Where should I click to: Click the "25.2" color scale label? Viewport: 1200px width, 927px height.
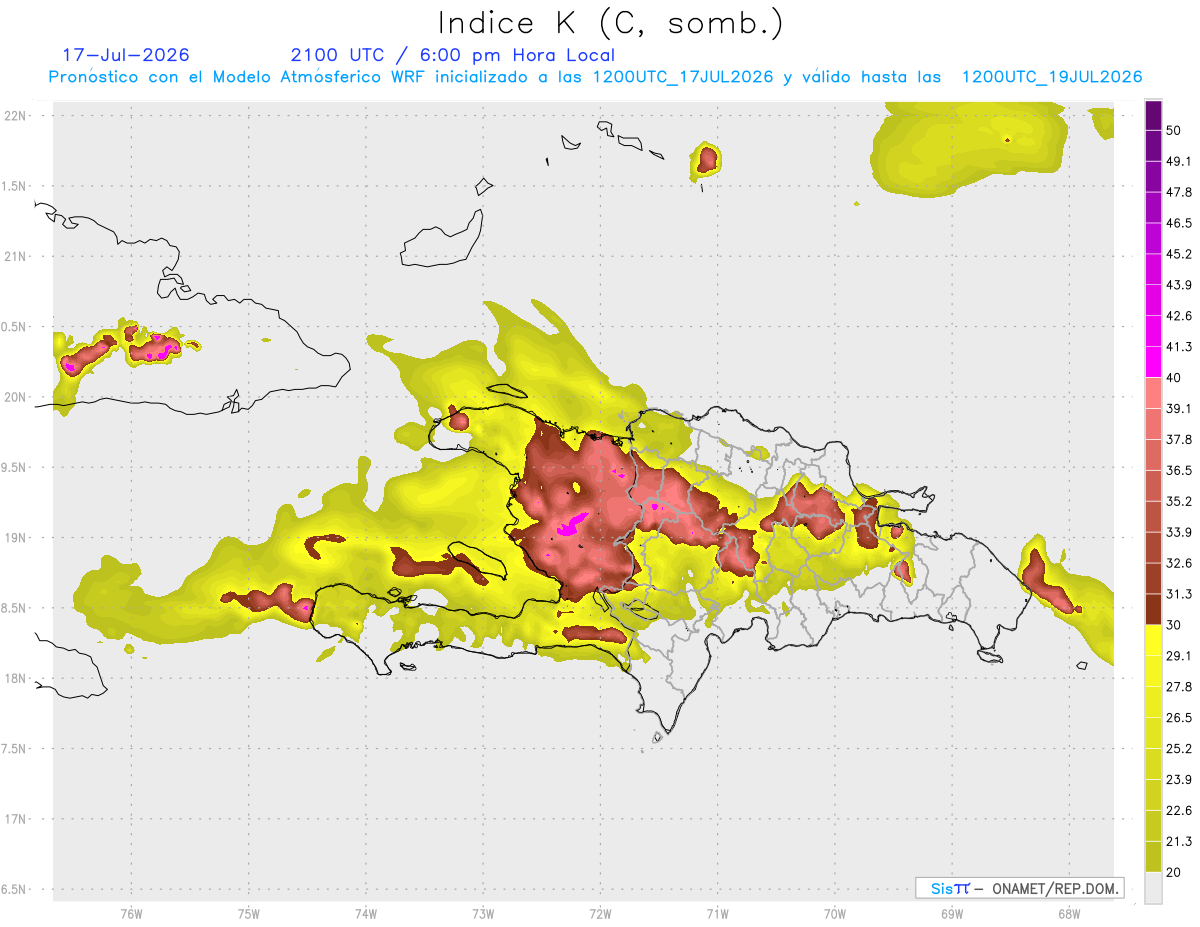click(x=1180, y=748)
